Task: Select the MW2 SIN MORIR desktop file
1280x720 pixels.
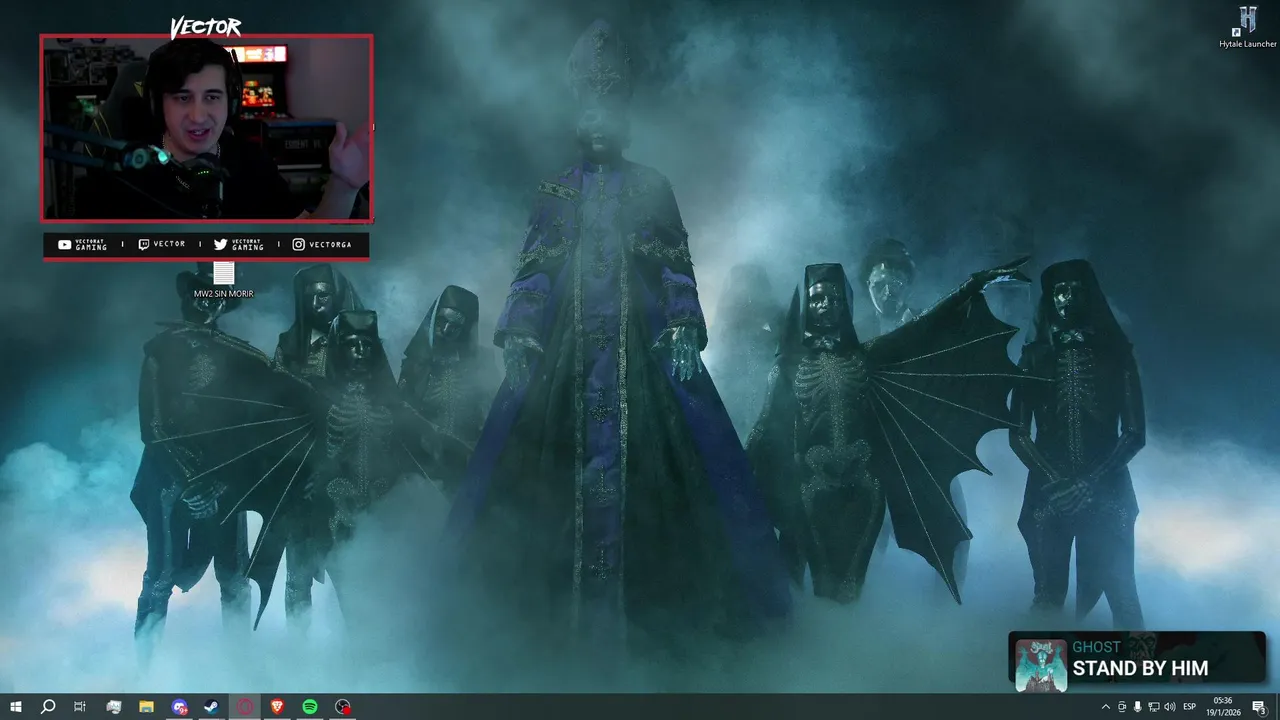Action: (223, 280)
